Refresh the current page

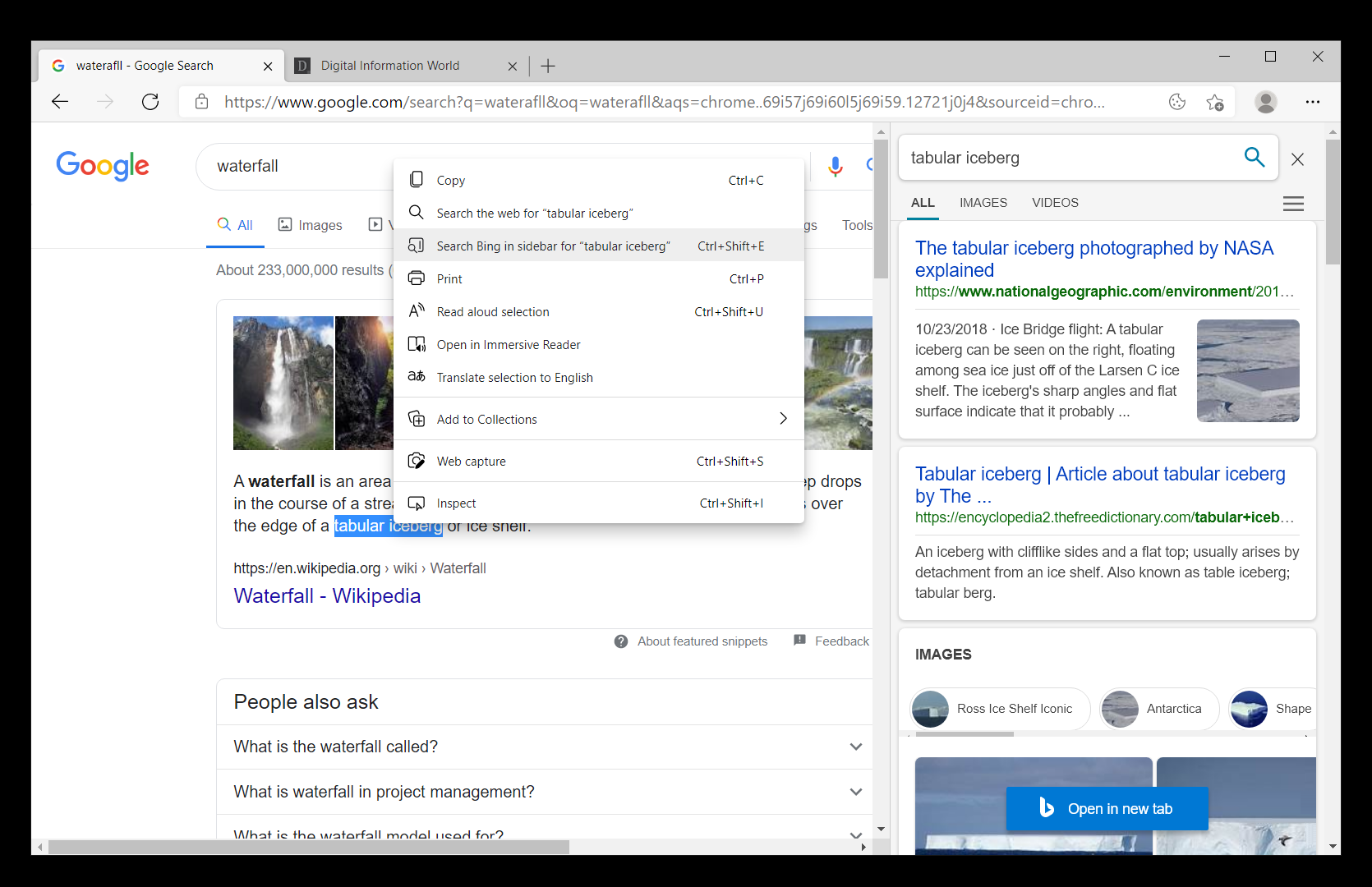pos(150,102)
